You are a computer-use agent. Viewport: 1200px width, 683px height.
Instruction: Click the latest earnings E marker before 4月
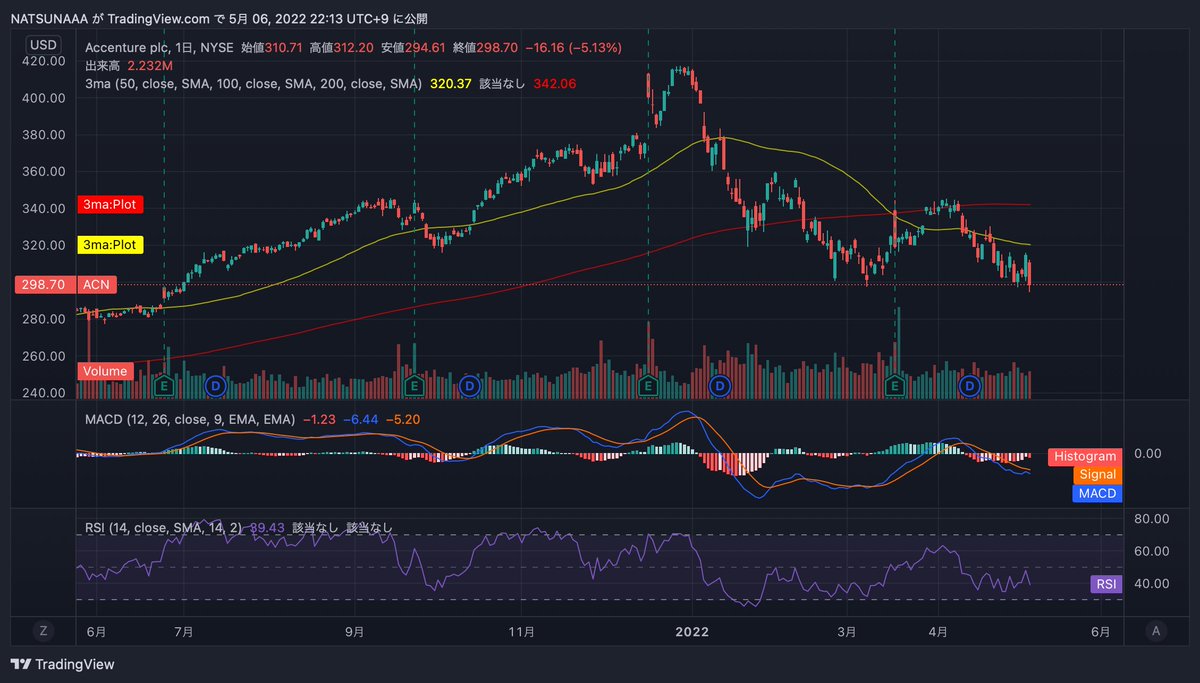(895, 384)
